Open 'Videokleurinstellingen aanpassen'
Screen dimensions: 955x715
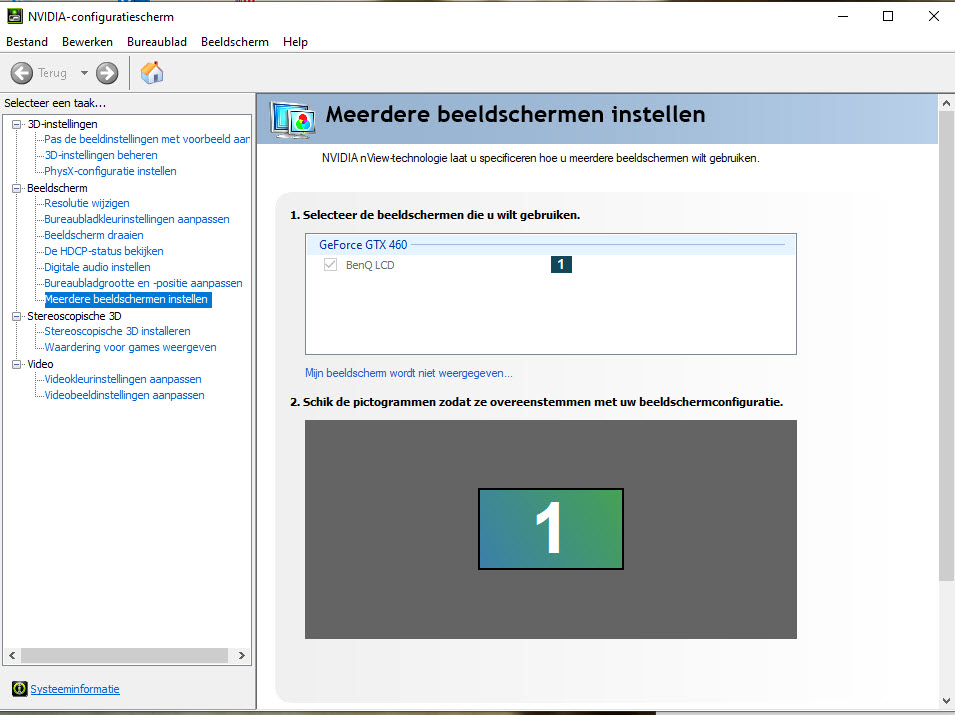point(122,379)
